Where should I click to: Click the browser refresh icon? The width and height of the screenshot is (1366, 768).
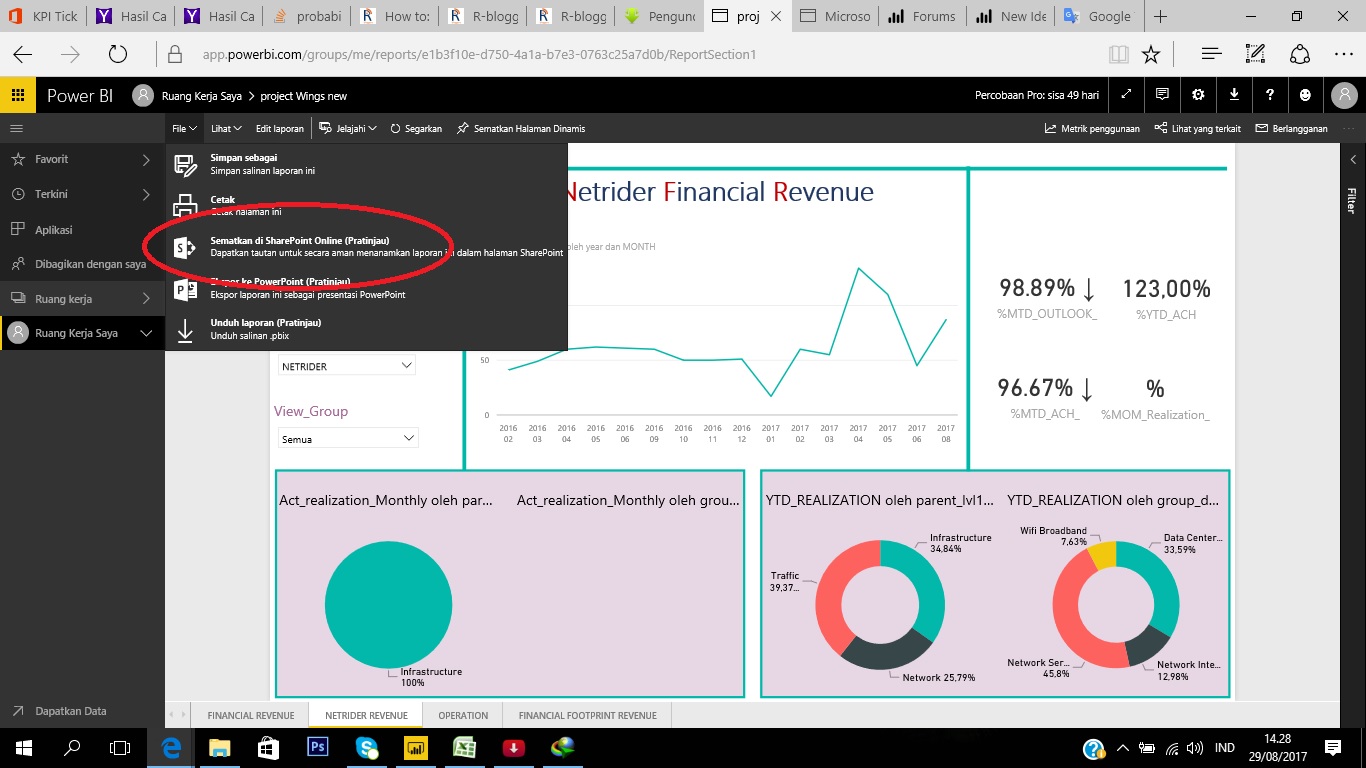point(118,54)
